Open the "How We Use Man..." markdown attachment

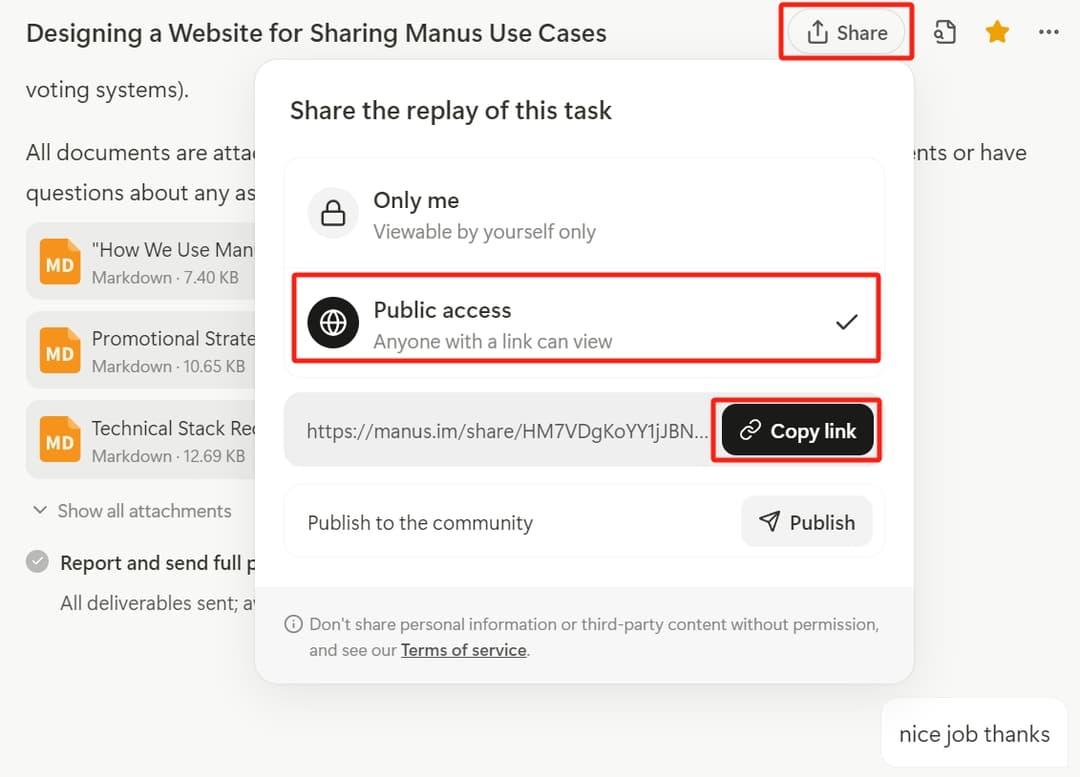[x=141, y=262]
